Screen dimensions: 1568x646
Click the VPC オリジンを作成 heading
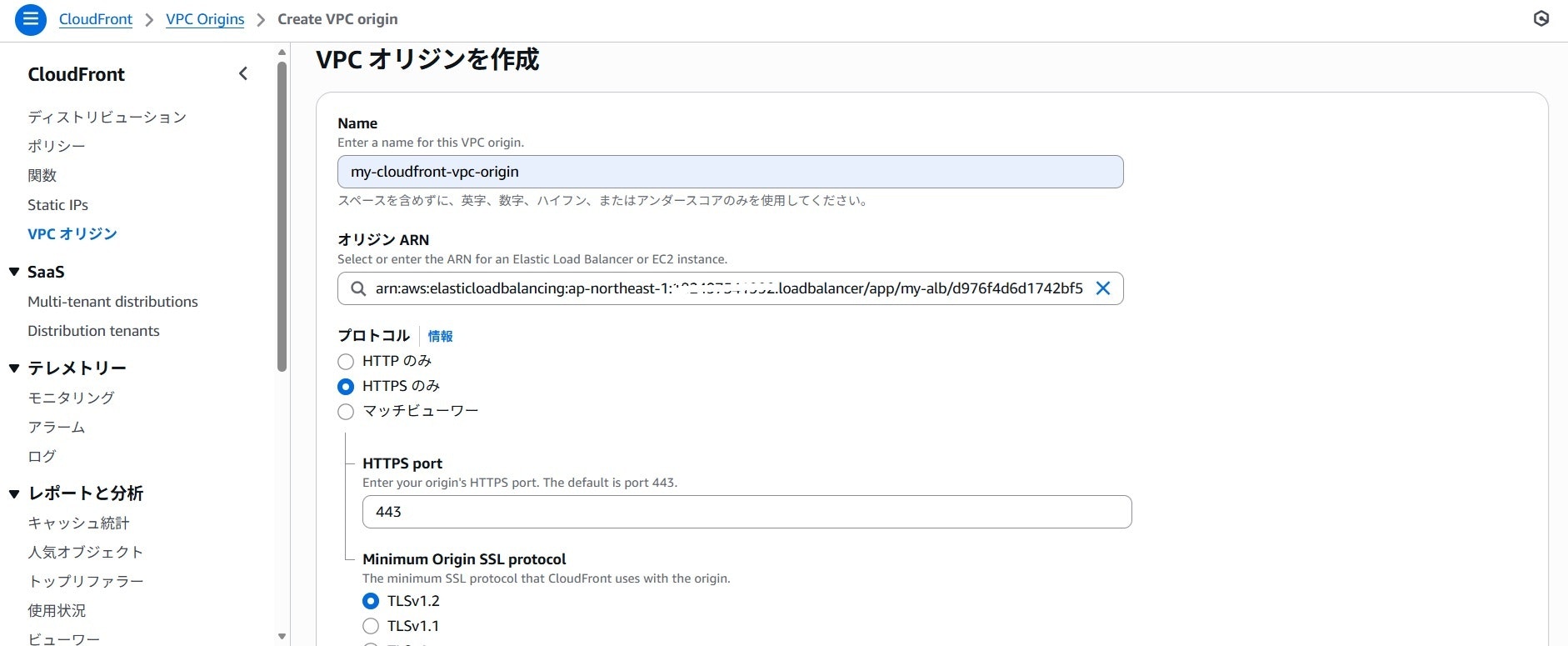[x=427, y=59]
